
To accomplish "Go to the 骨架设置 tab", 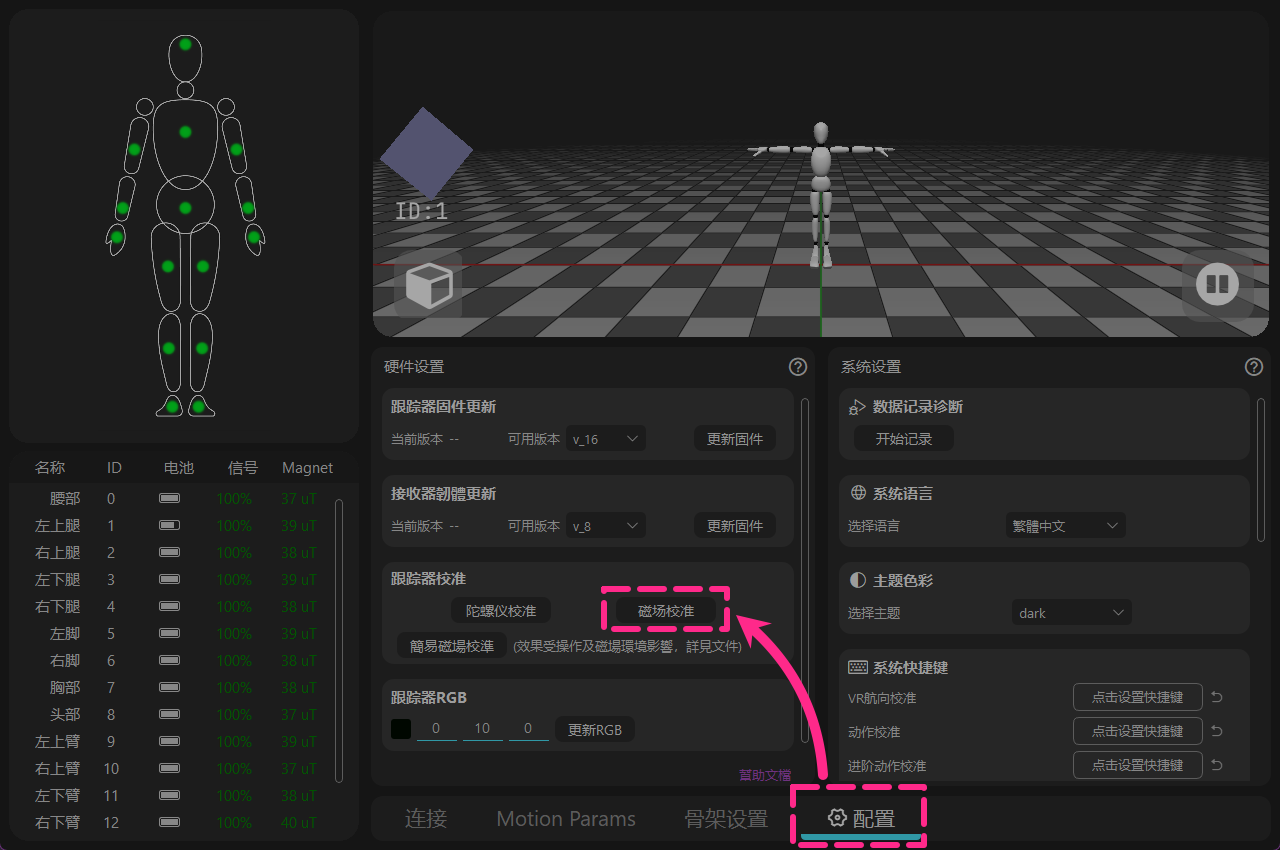I will (726, 819).
